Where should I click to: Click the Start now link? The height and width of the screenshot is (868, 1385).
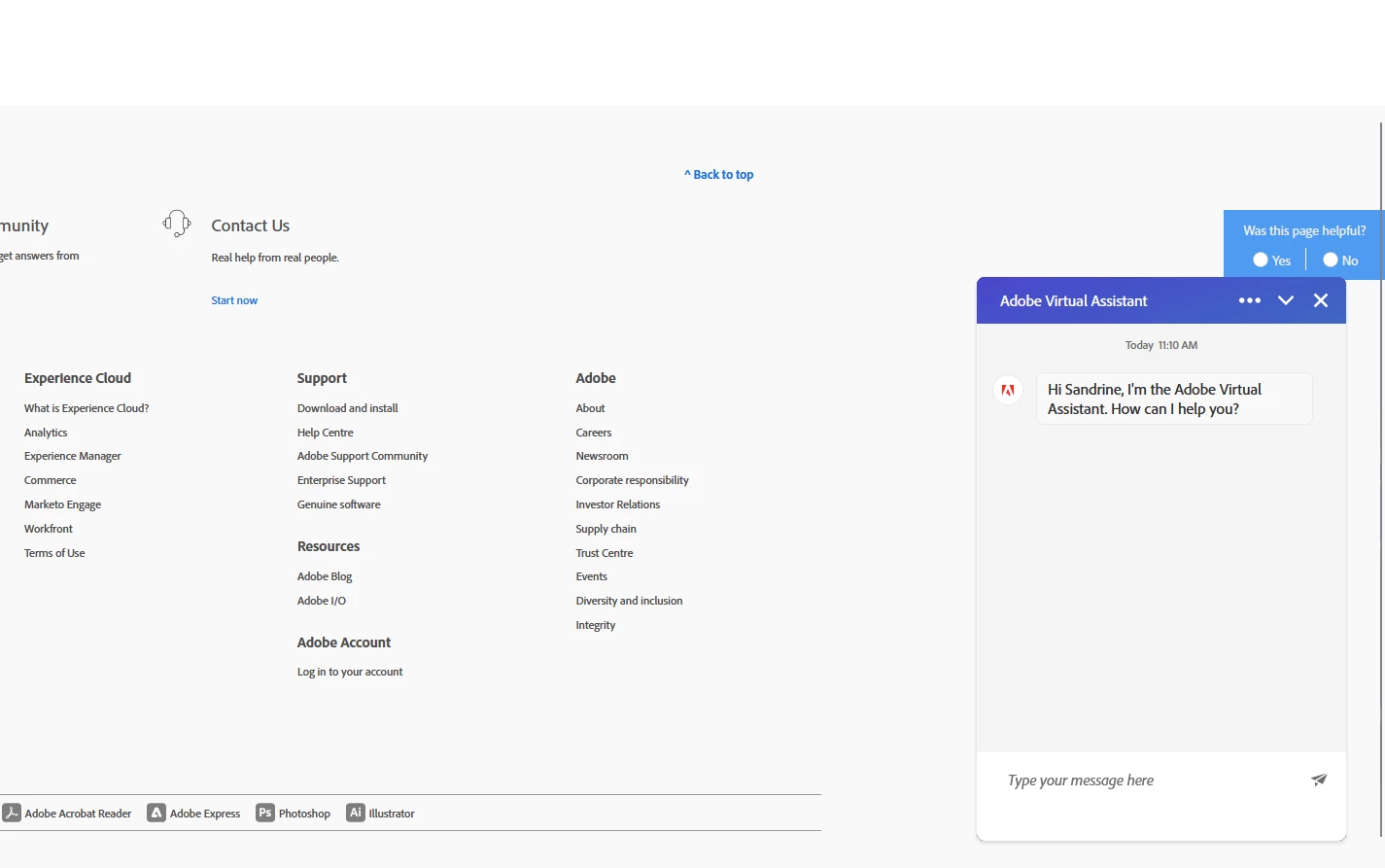pos(234,300)
